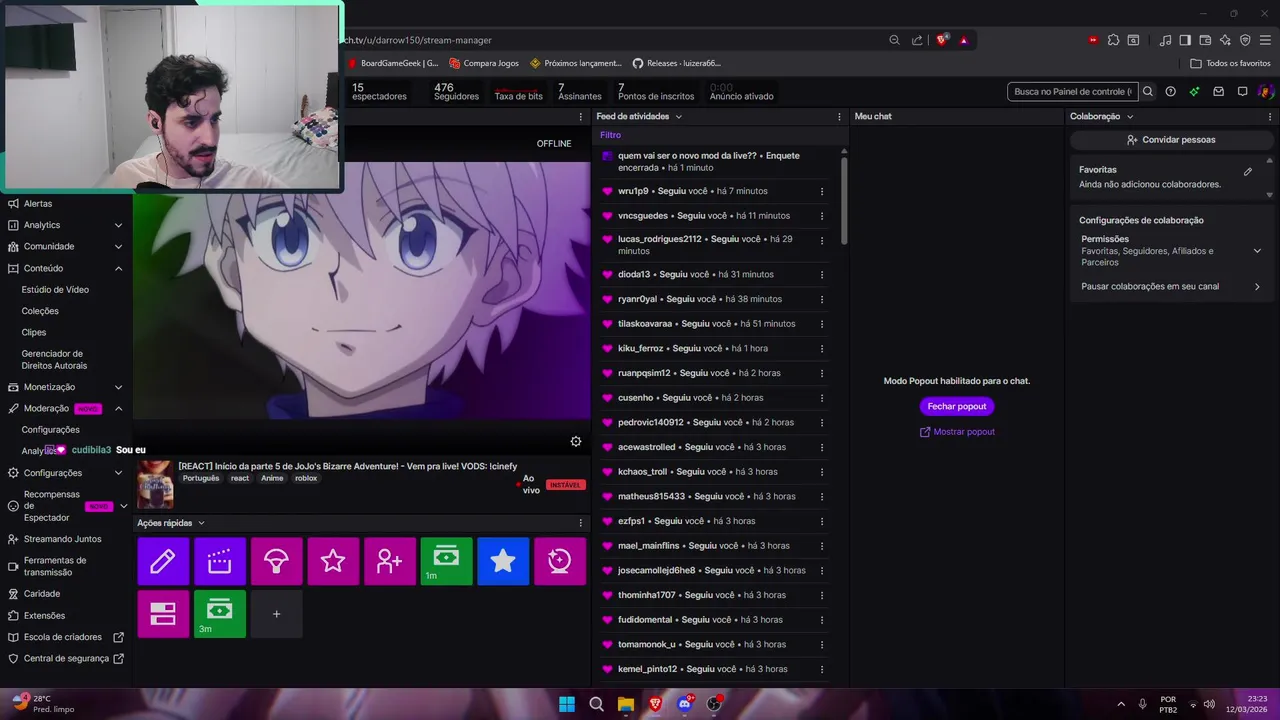Click the clapperboard clip quick action tile
1280x720 pixels.
pos(219,561)
